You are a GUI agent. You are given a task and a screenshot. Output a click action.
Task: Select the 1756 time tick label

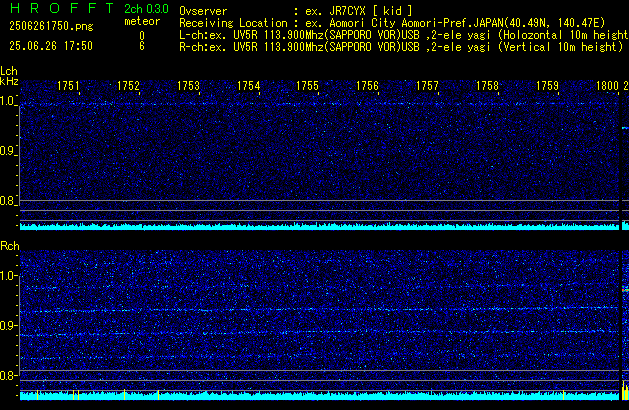point(367,86)
